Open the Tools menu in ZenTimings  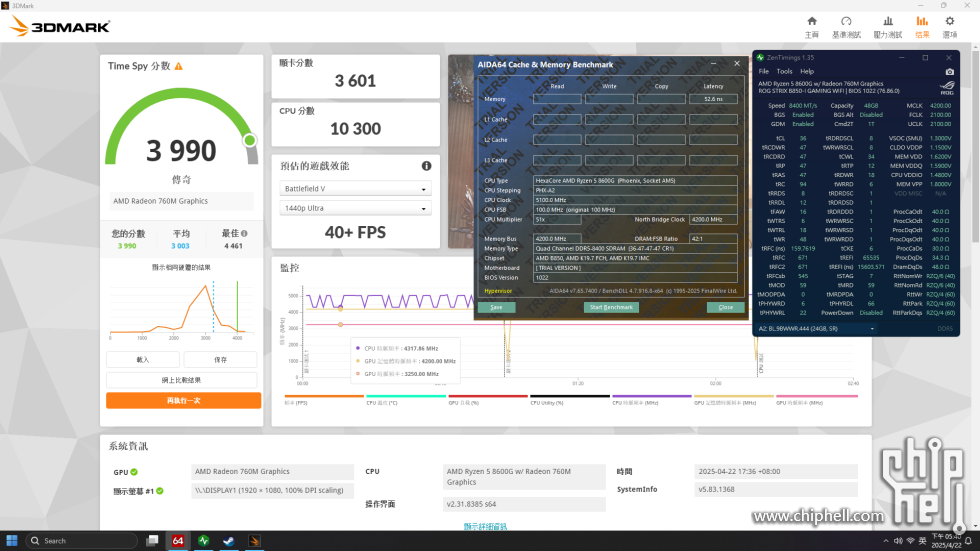784,71
